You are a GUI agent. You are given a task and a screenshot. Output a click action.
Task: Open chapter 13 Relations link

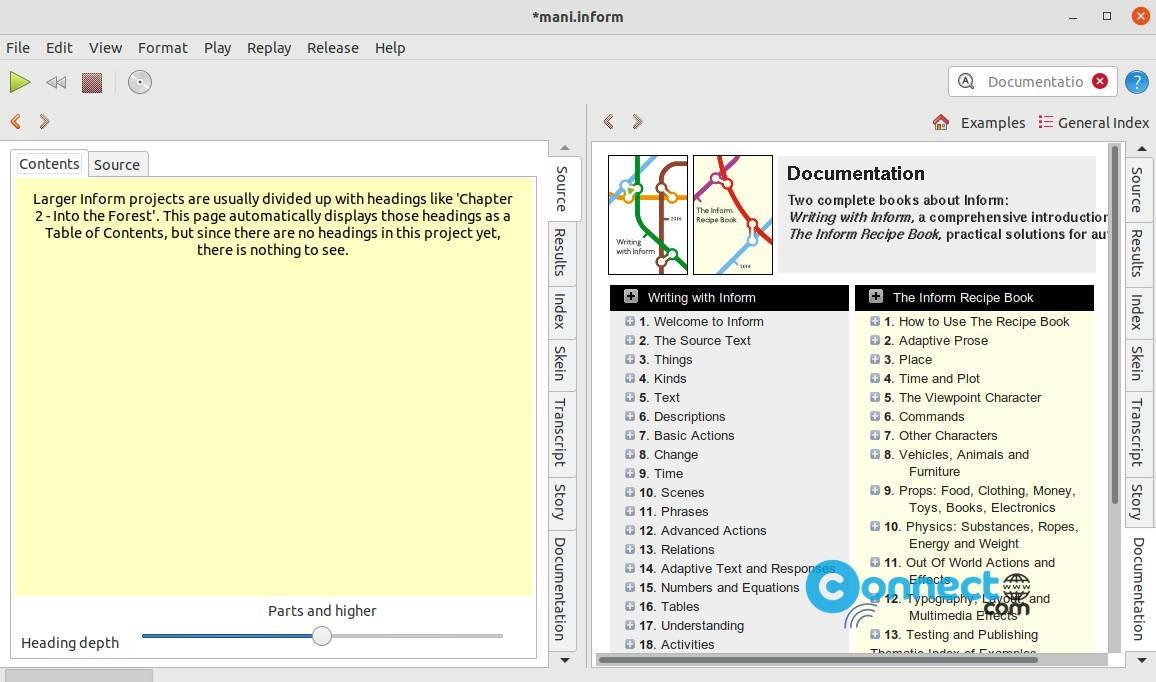[687, 550]
